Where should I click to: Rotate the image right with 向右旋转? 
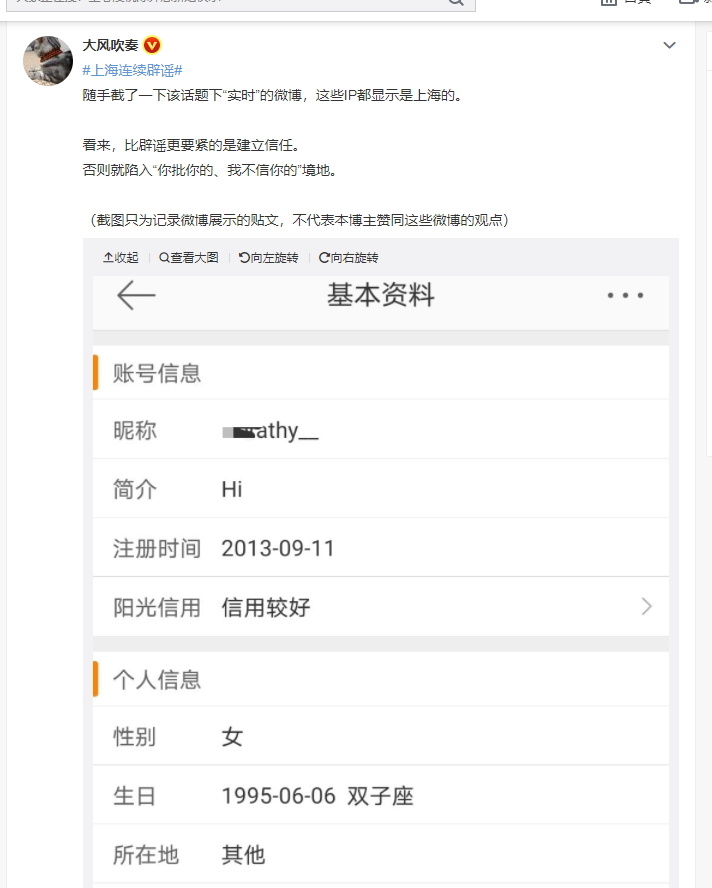click(348, 258)
